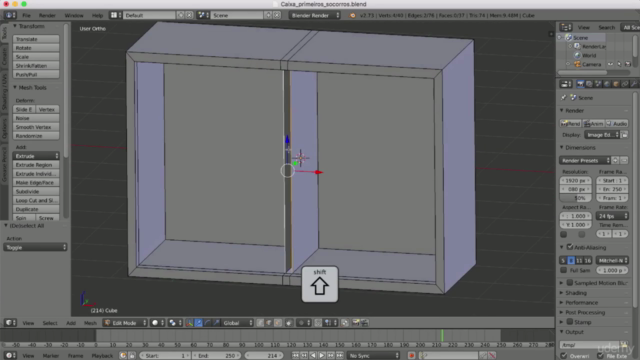Click the current frame 214 field

click(264, 356)
